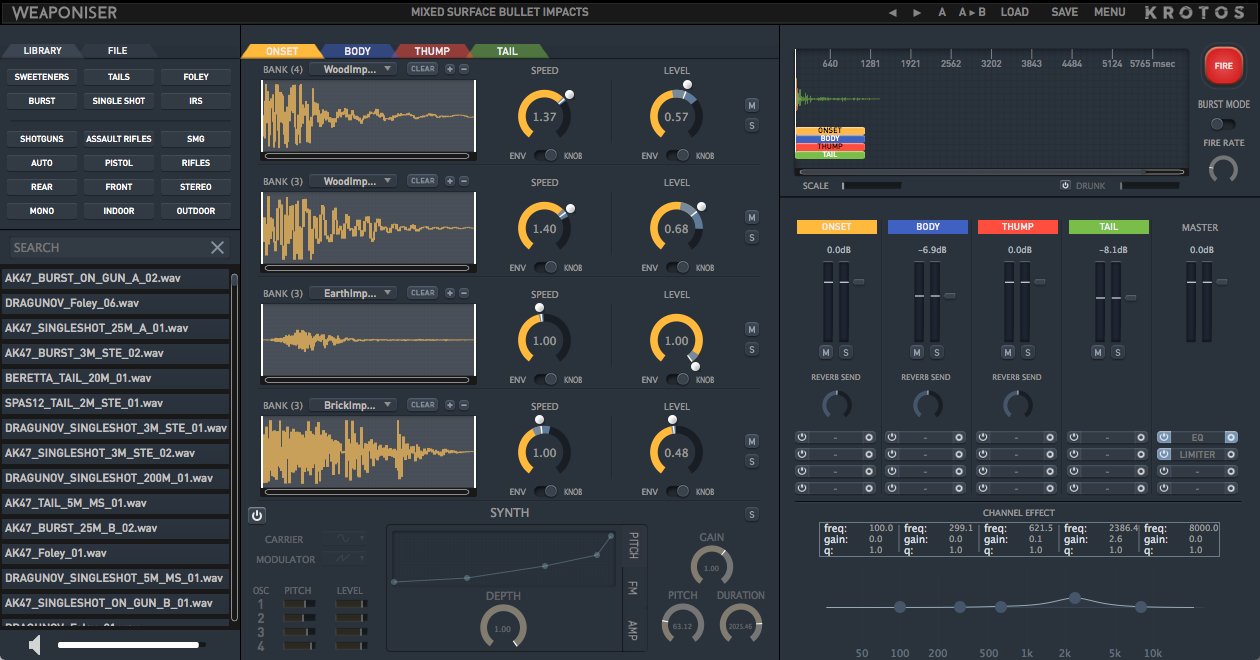Click SAVE preset button

(x=1064, y=13)
